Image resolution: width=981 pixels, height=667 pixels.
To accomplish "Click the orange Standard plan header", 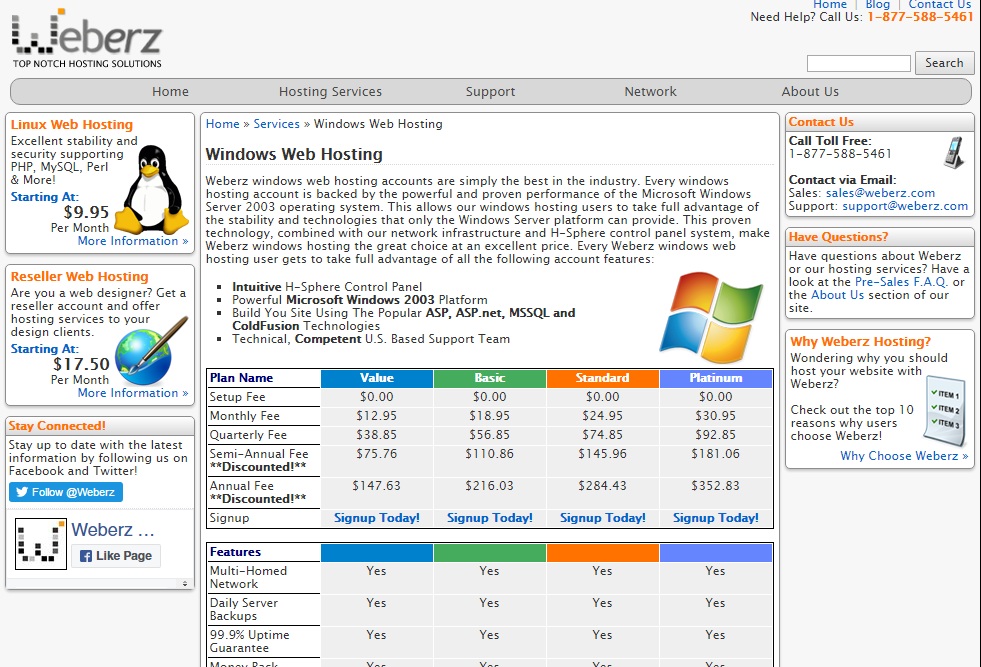I will point(602,378).
